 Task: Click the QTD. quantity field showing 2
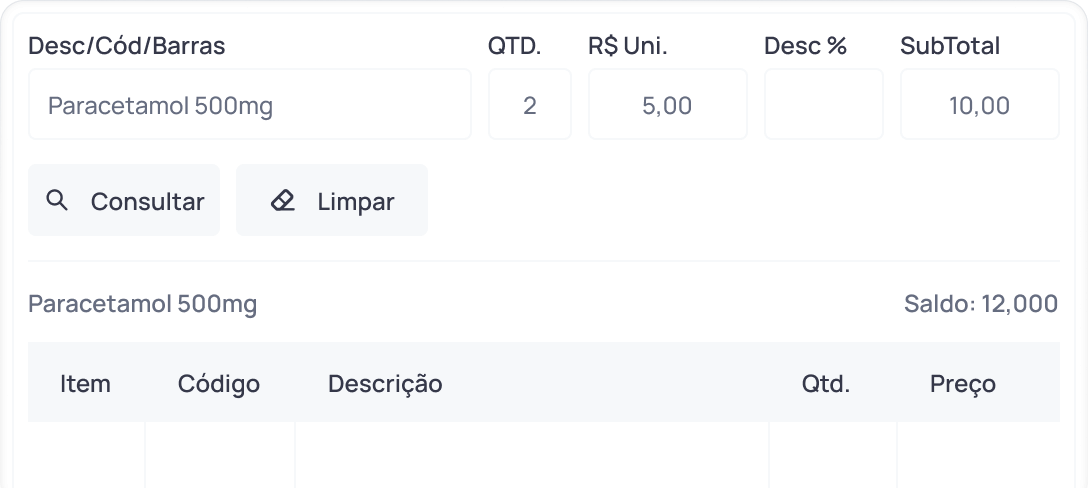point(529,105)
